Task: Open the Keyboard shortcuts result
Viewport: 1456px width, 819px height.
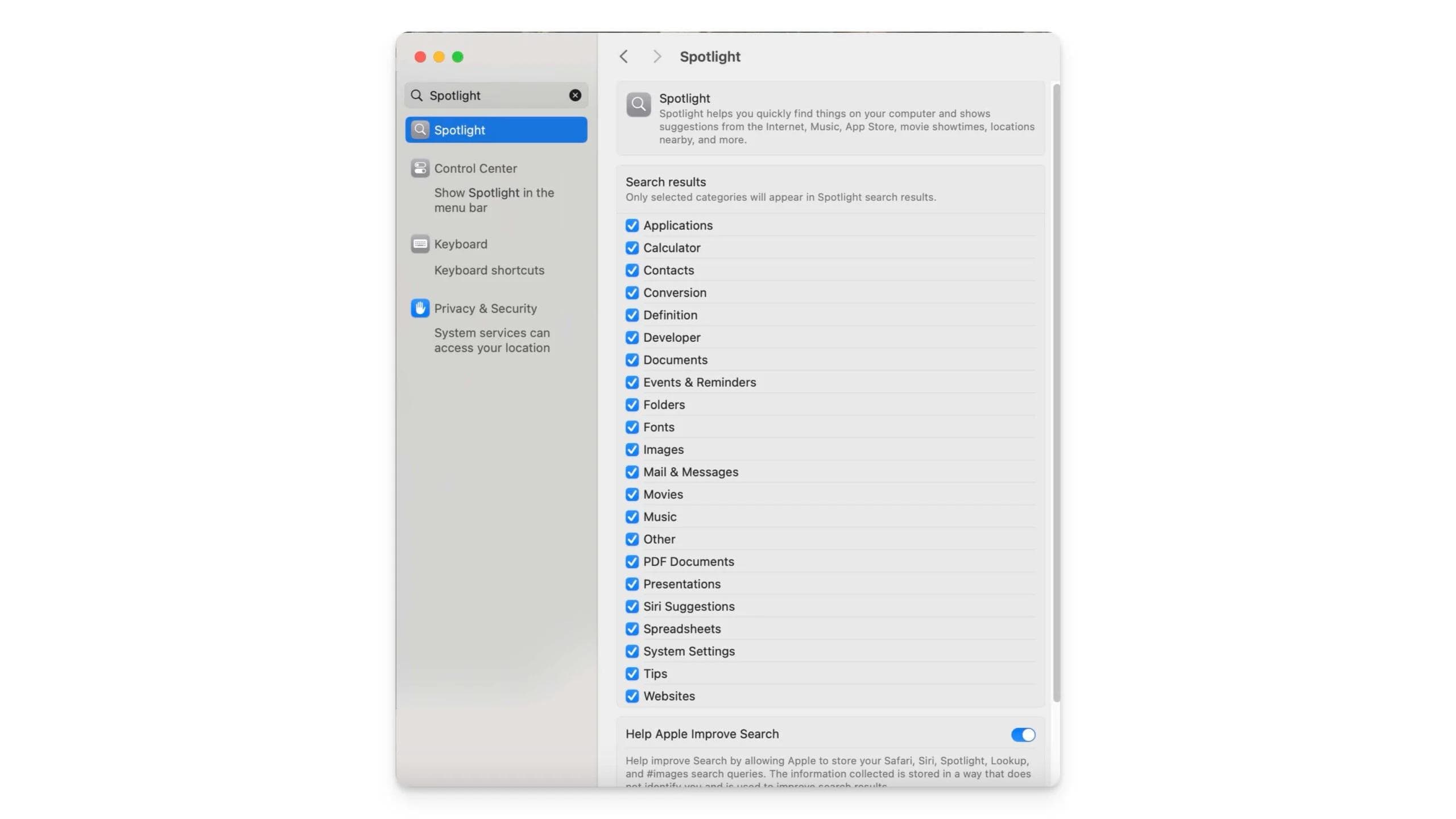Action: tap(489, 270)
